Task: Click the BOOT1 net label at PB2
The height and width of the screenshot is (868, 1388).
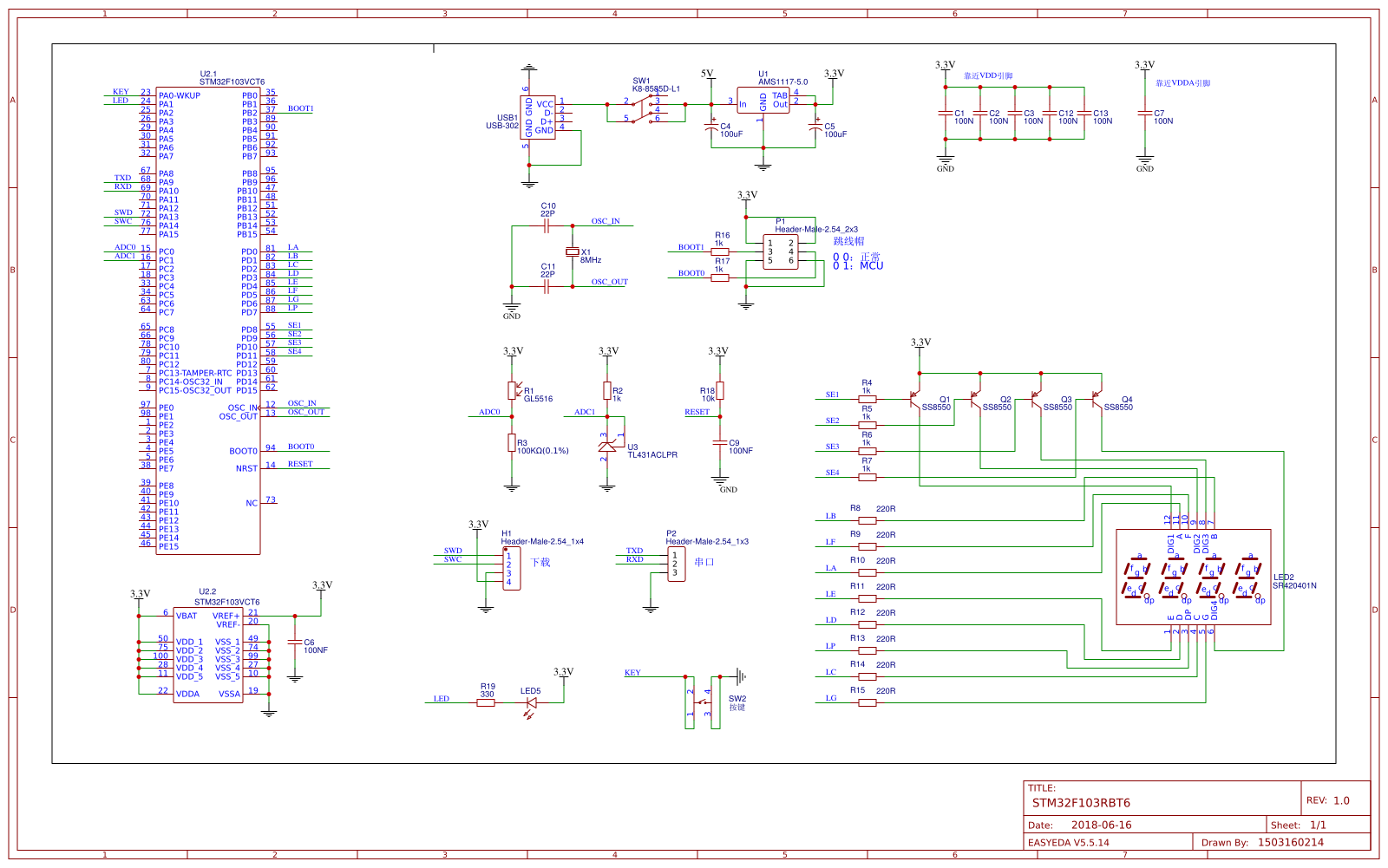Action: point(300,108)
